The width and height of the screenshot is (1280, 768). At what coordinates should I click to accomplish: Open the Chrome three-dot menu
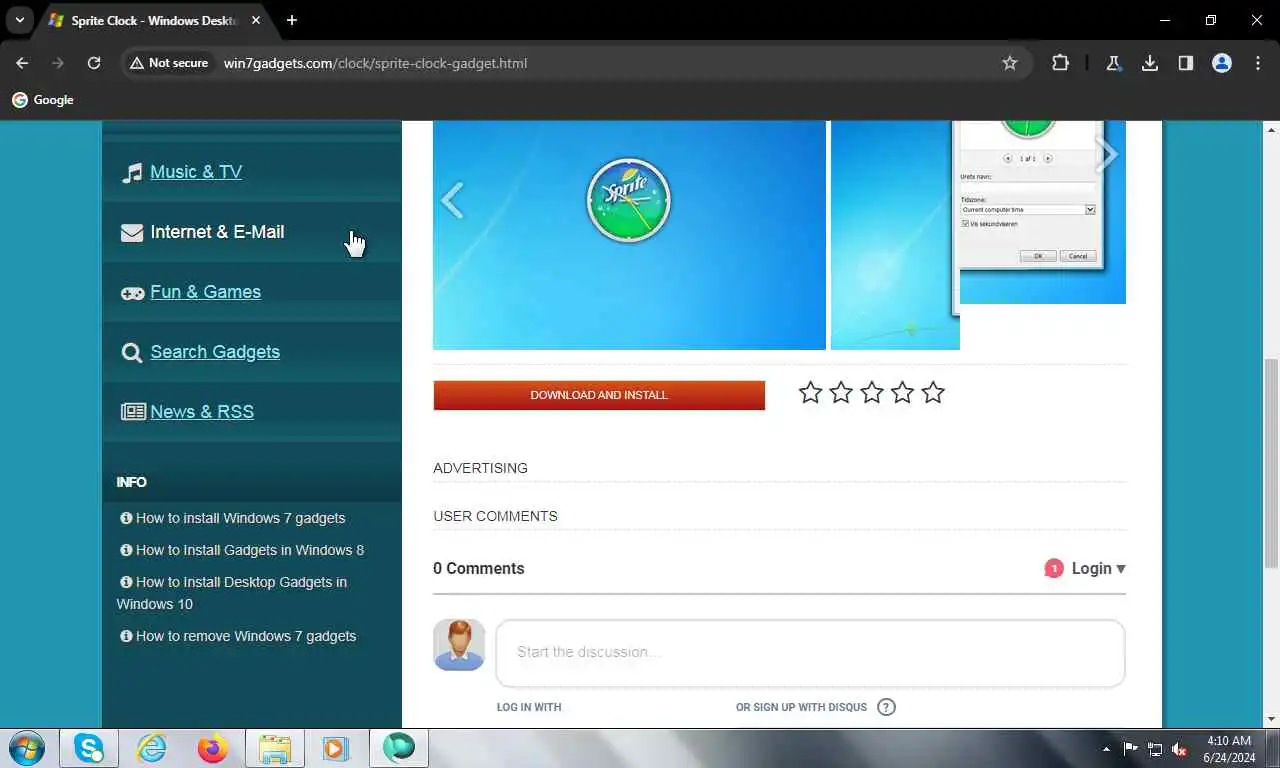pyautogui.click(x=1258, y=63)
